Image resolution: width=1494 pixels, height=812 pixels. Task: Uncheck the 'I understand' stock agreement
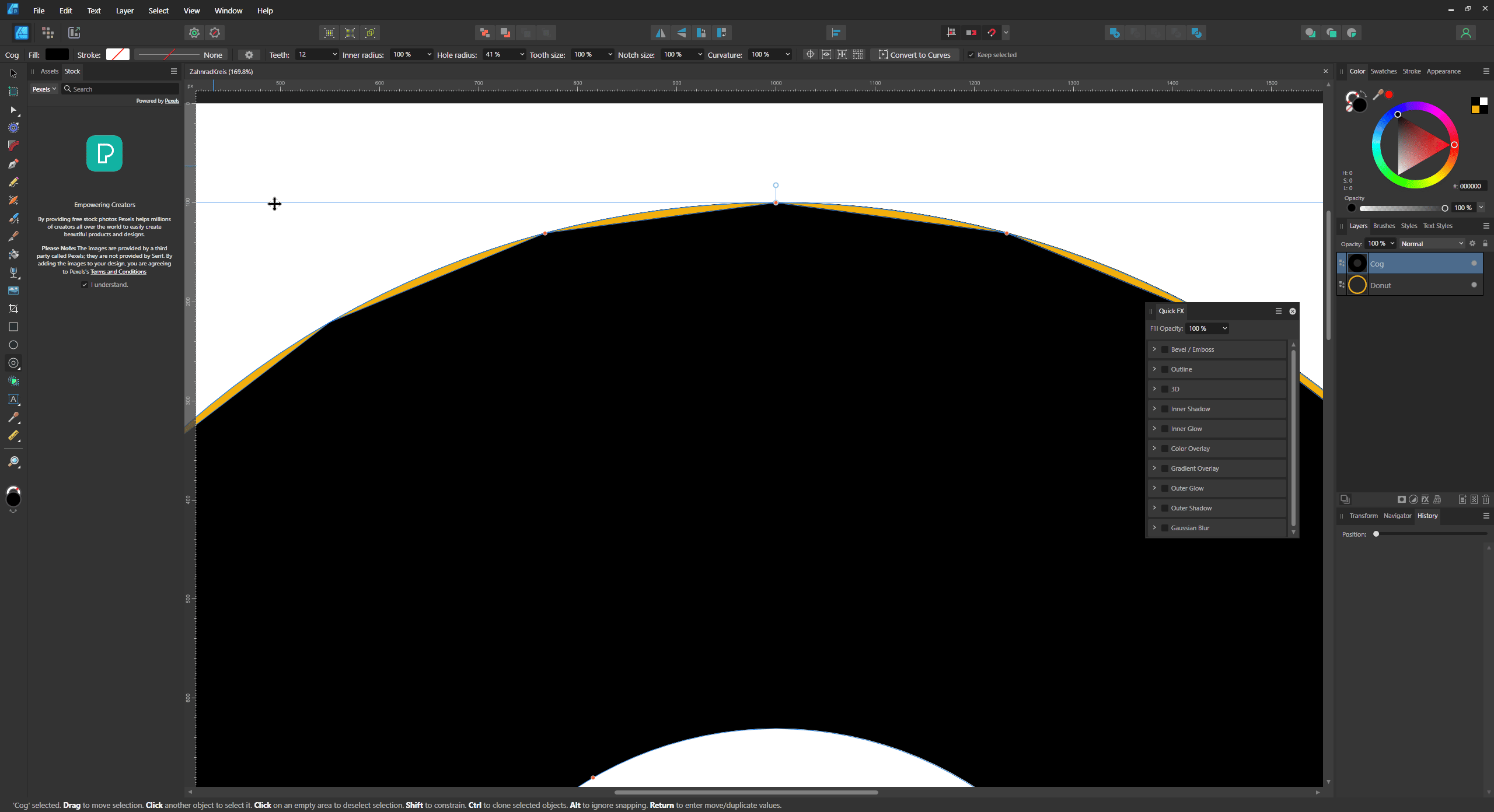[85, 285]
